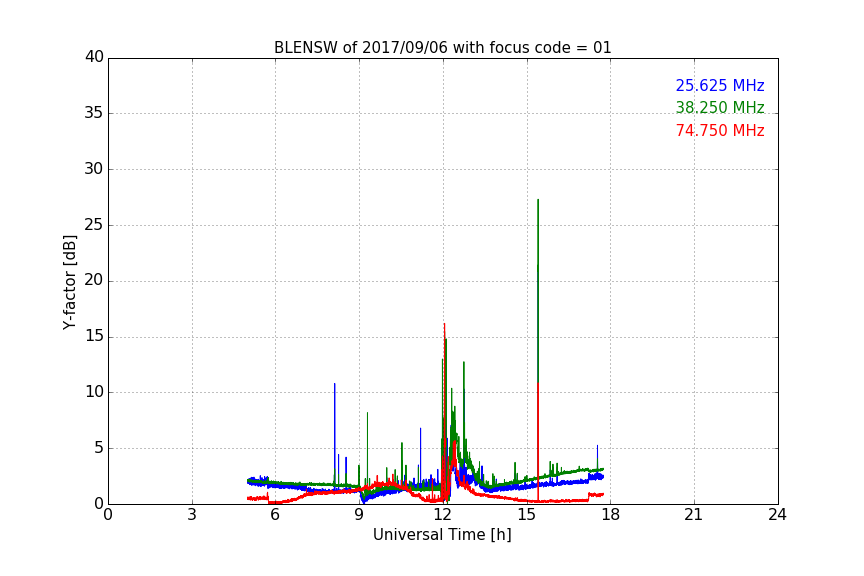Screen dimensions: 864x576
Task: Click the x-axis tick label 3
Action: 192,515
